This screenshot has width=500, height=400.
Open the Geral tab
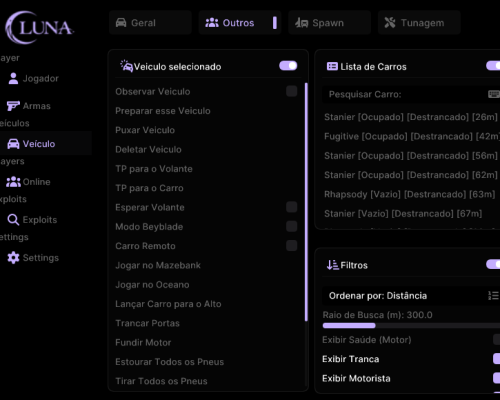[x=150, y=23]
